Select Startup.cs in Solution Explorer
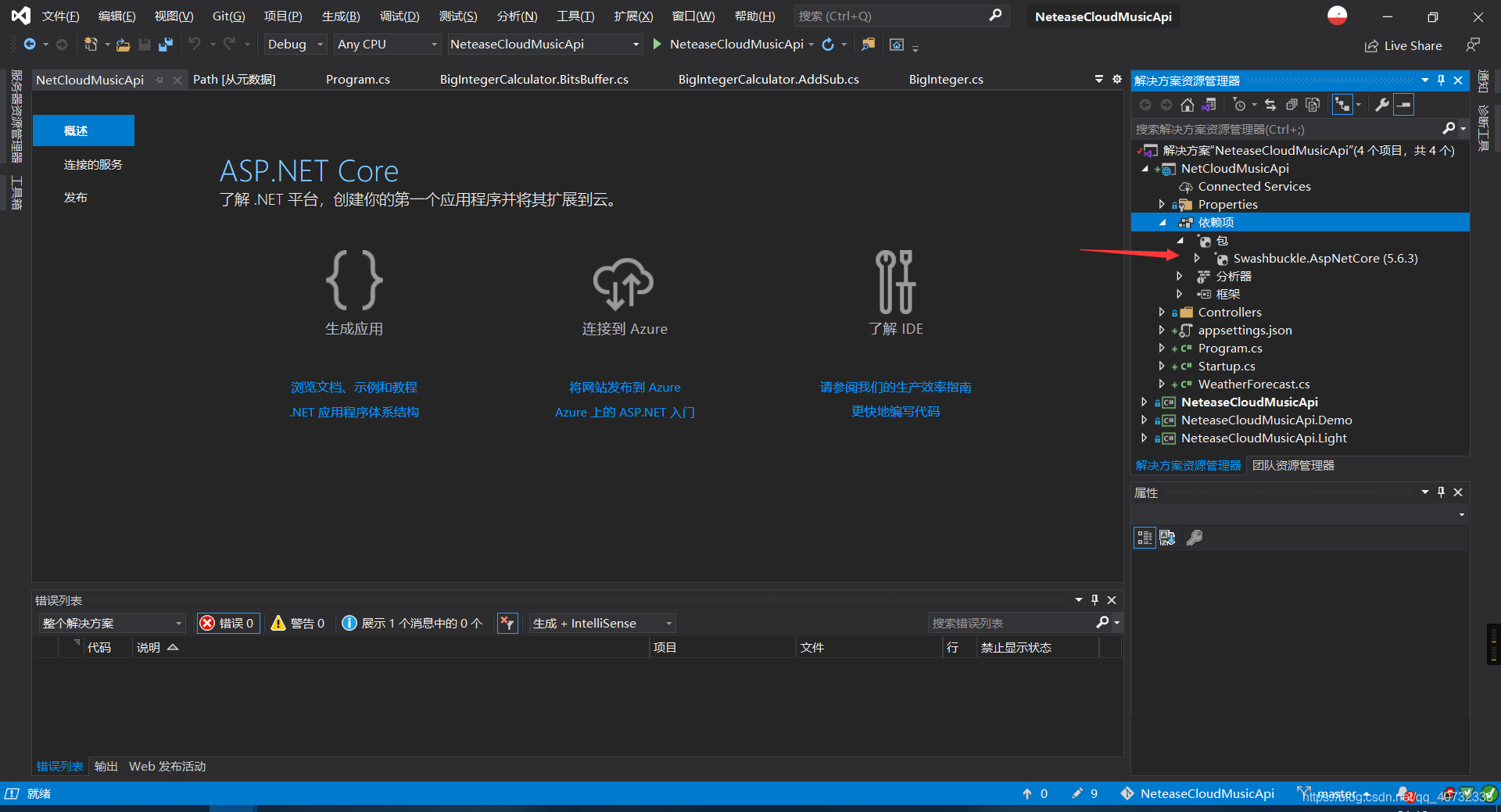 click(x=1227, y=366)
